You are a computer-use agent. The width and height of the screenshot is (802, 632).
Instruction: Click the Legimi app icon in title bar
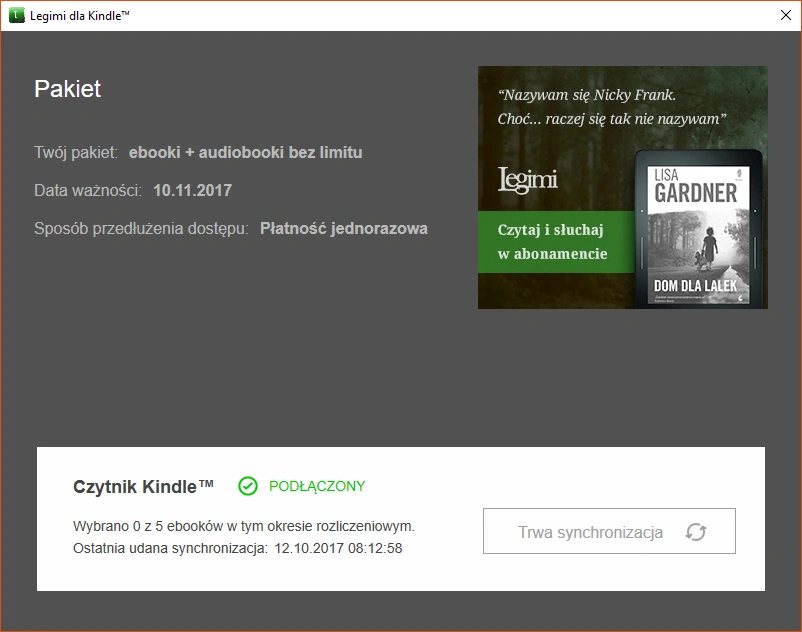click(17, 15)
